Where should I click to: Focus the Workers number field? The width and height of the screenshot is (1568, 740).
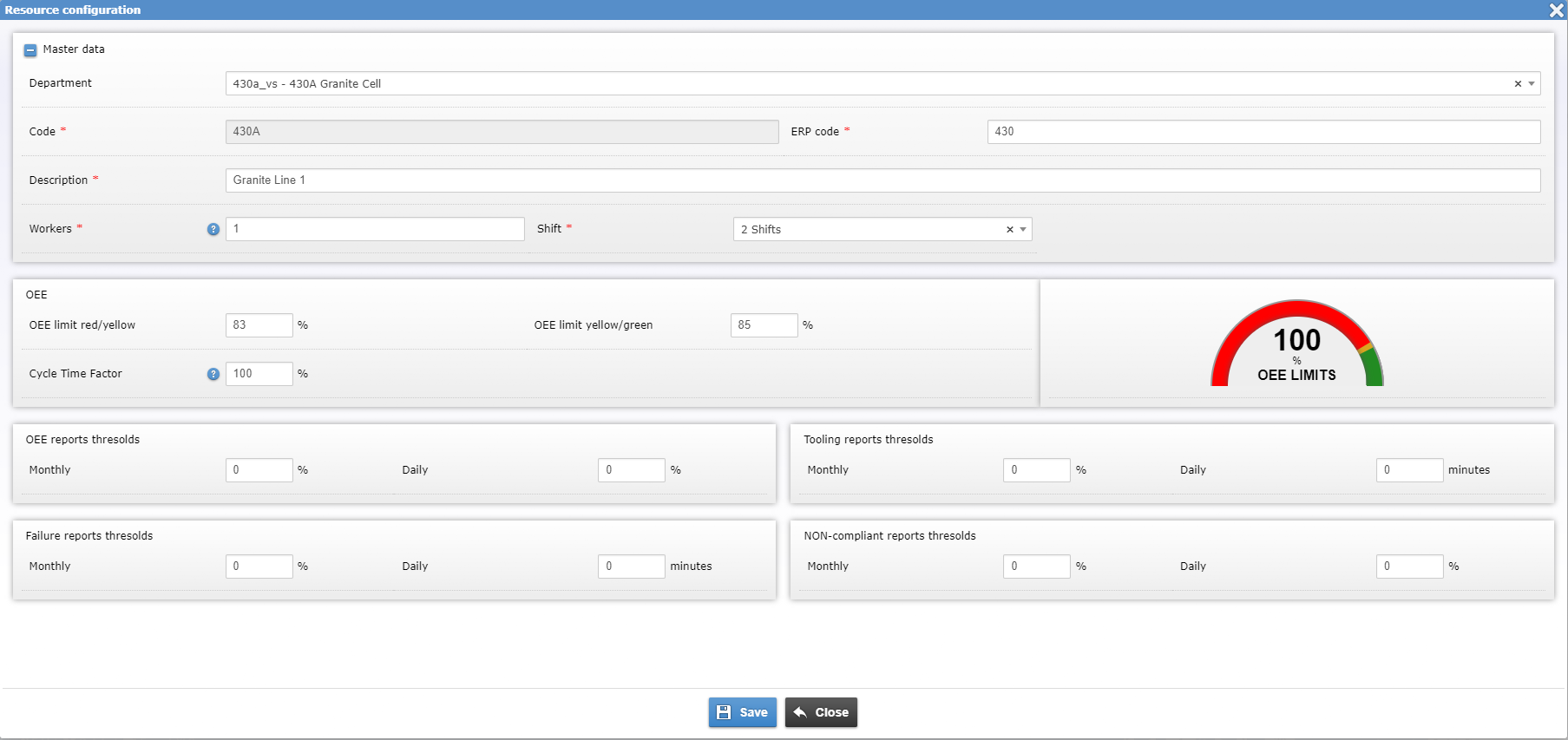[375, 229]
